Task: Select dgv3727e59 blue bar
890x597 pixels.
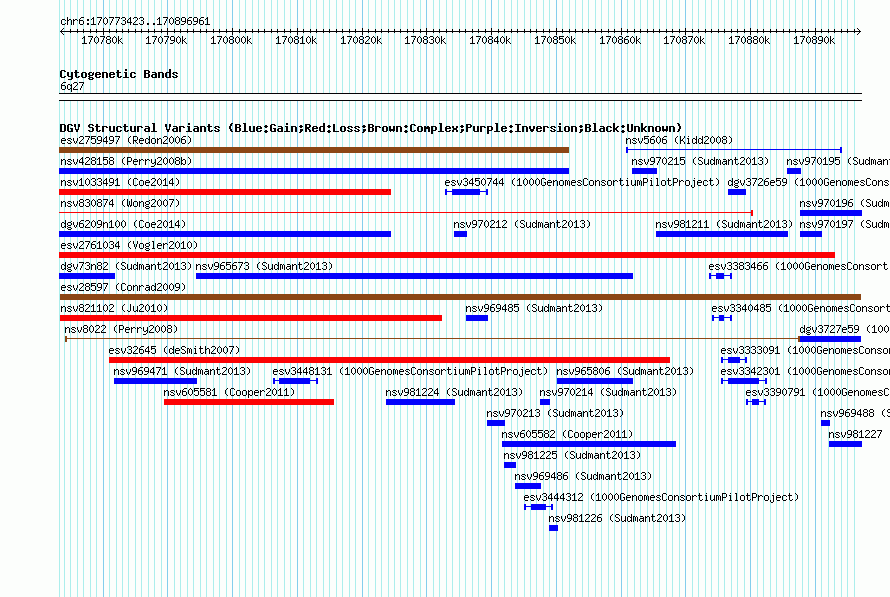Action: click(x=830, y=339)
